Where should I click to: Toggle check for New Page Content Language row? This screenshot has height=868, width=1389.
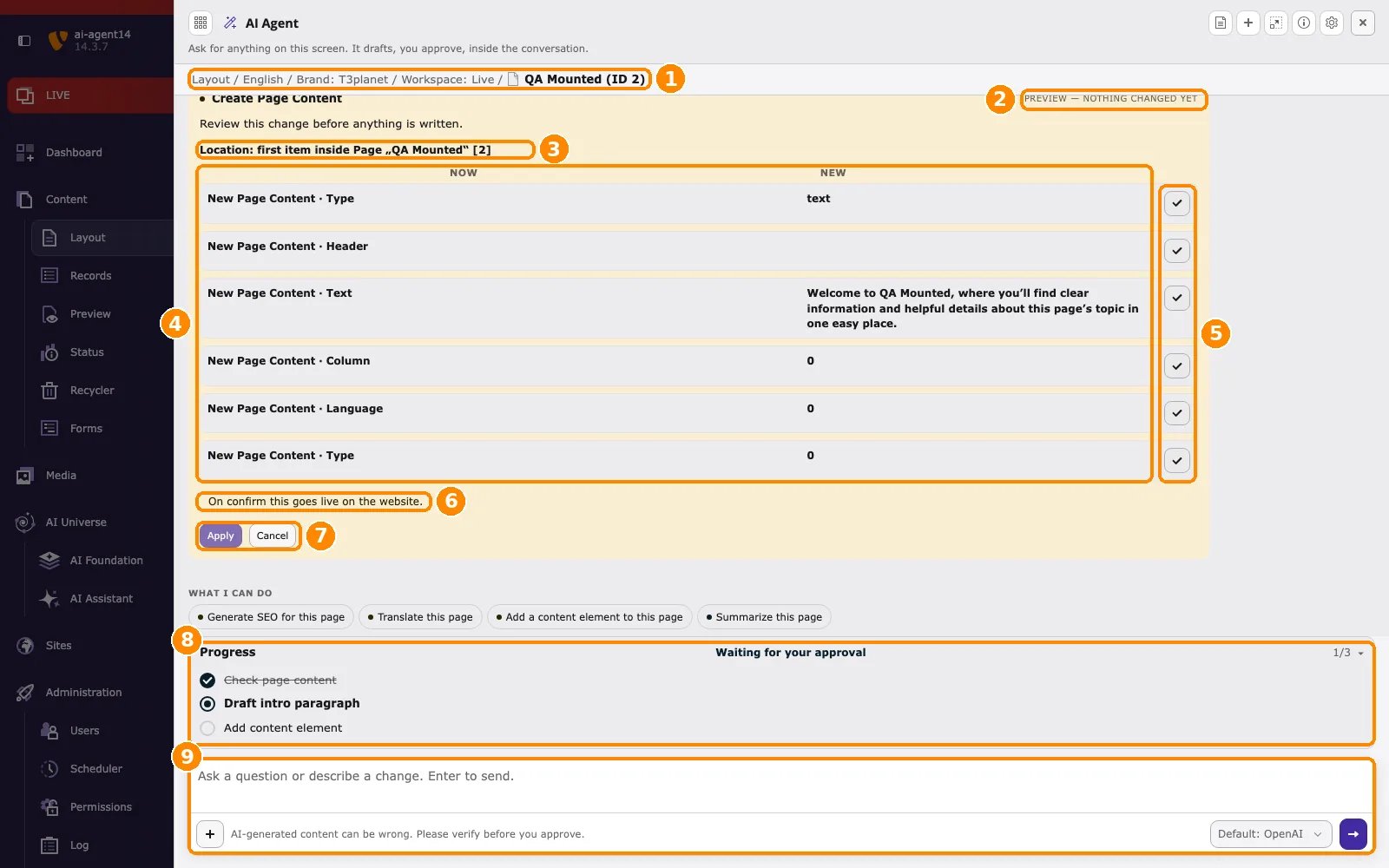click(x=1176, y=413)
